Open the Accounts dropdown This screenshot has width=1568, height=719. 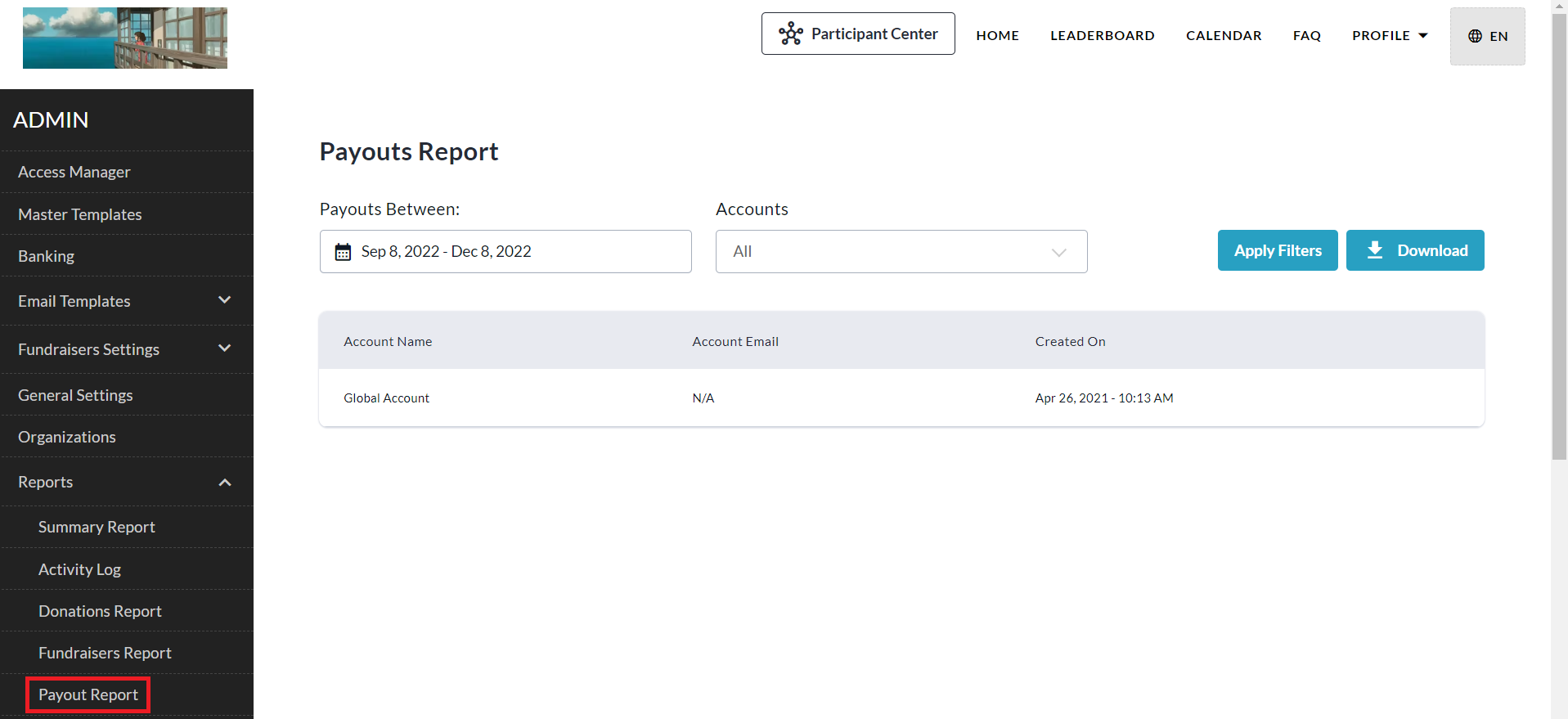(901, 252)
